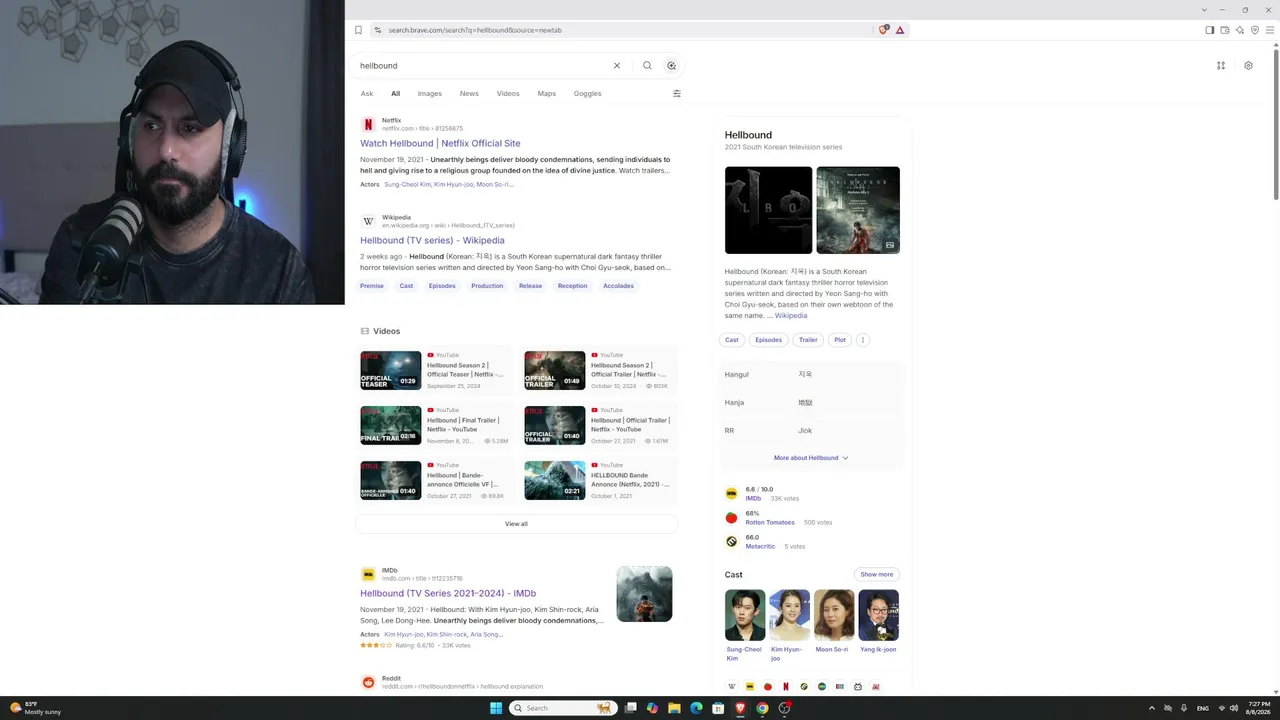Click Show more in Cast section

pyautogui.click(x=877, y=574)
